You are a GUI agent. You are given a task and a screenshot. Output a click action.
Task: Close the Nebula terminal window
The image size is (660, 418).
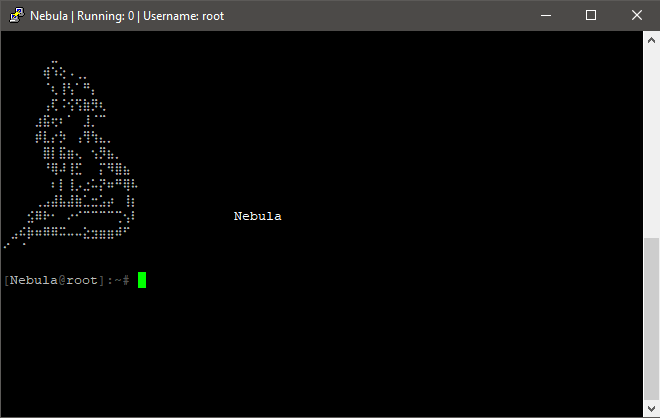[637, 16]
